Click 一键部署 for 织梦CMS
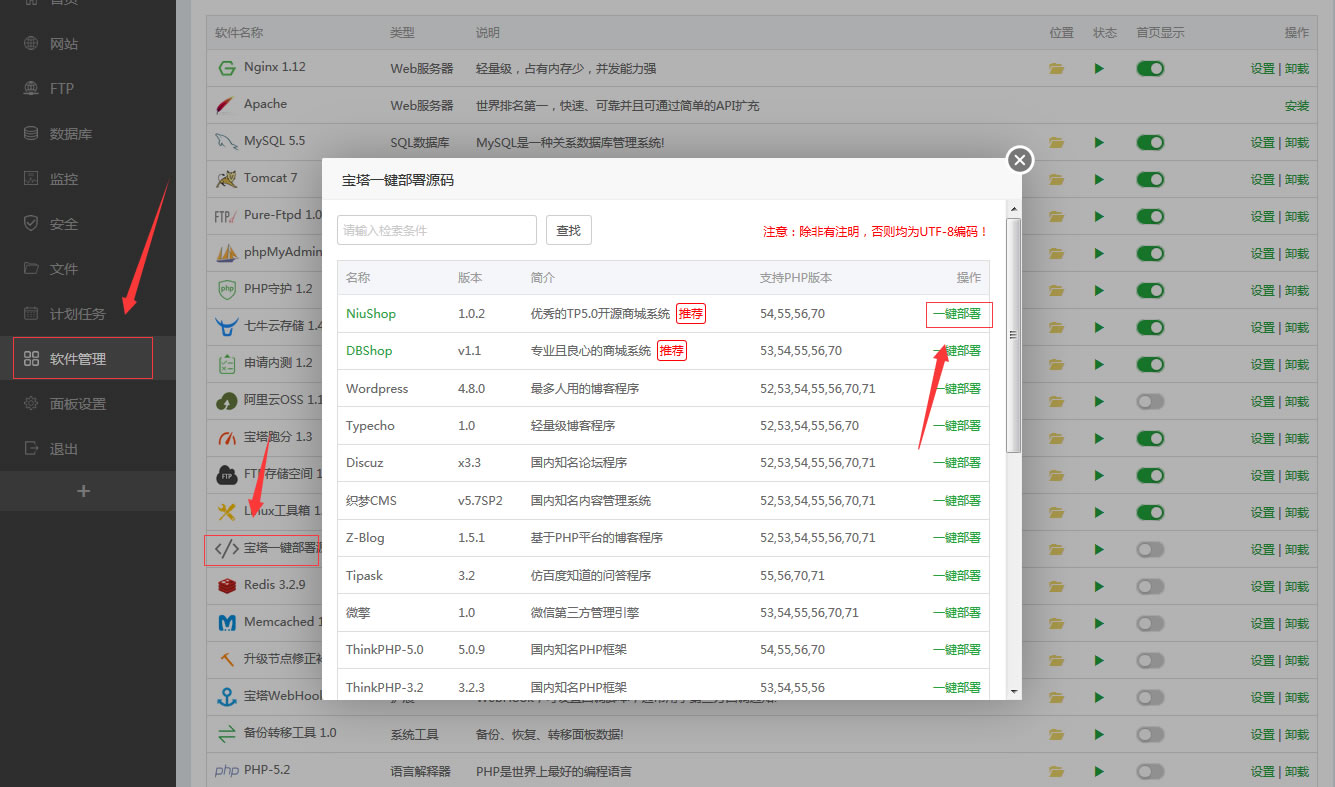This screenshot has width=1335, height=787. pos(957,500)
